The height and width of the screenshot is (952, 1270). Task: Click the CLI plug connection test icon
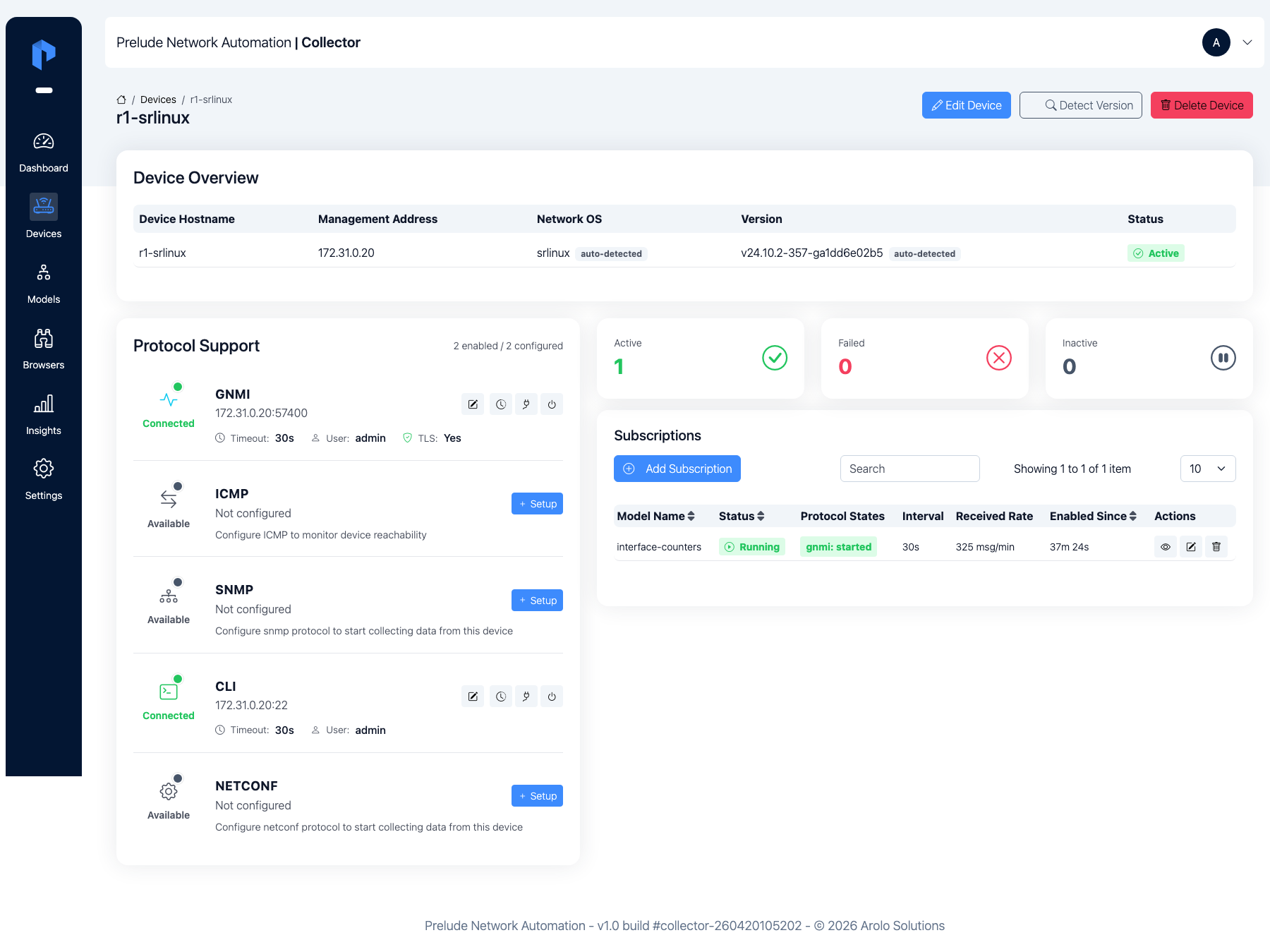tap(526, 697)
